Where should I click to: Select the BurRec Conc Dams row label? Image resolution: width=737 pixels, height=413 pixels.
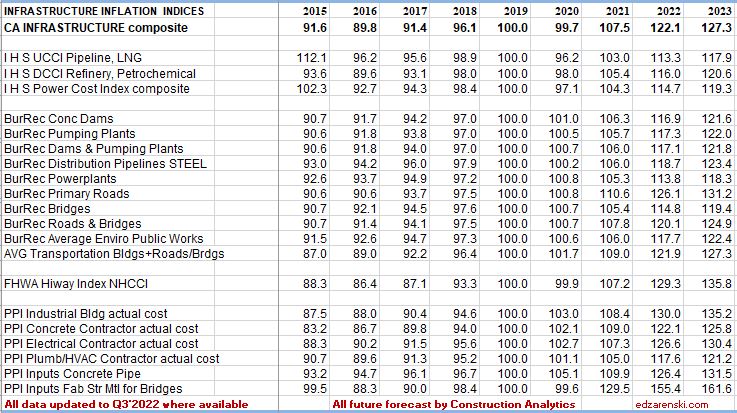pos(58,119)
